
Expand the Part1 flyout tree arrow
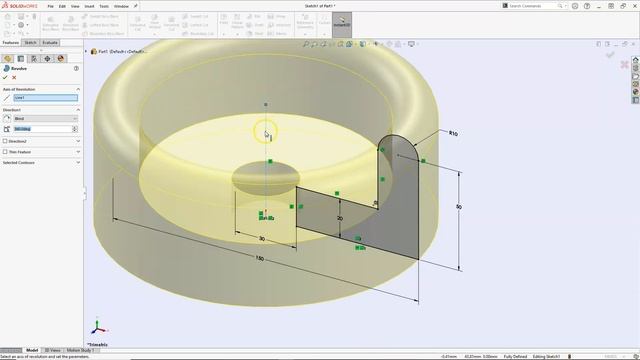(x=86, y=51)
